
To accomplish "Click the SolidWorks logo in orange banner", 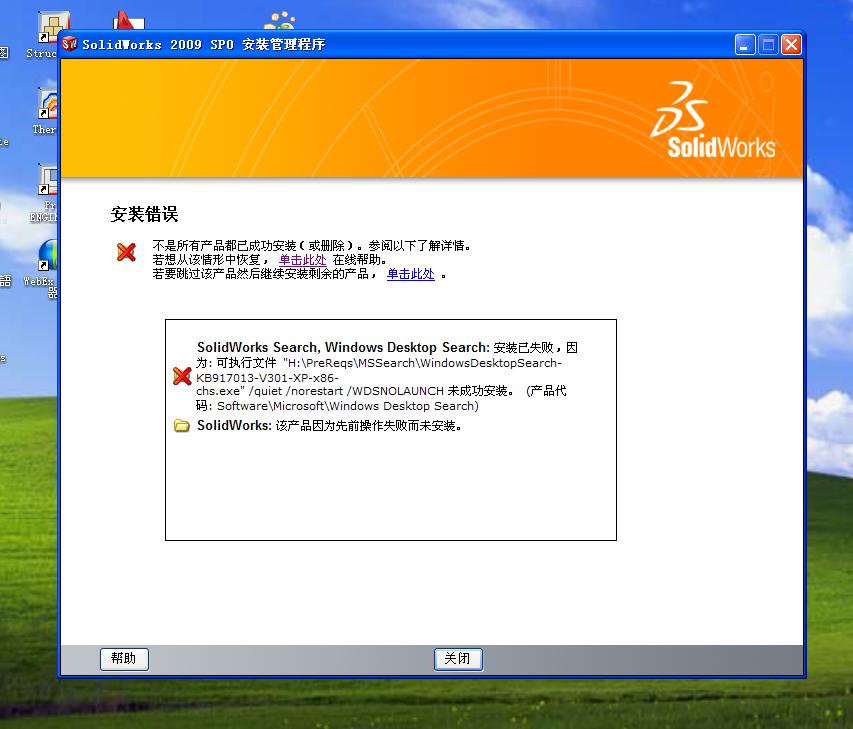I will 713,121.
